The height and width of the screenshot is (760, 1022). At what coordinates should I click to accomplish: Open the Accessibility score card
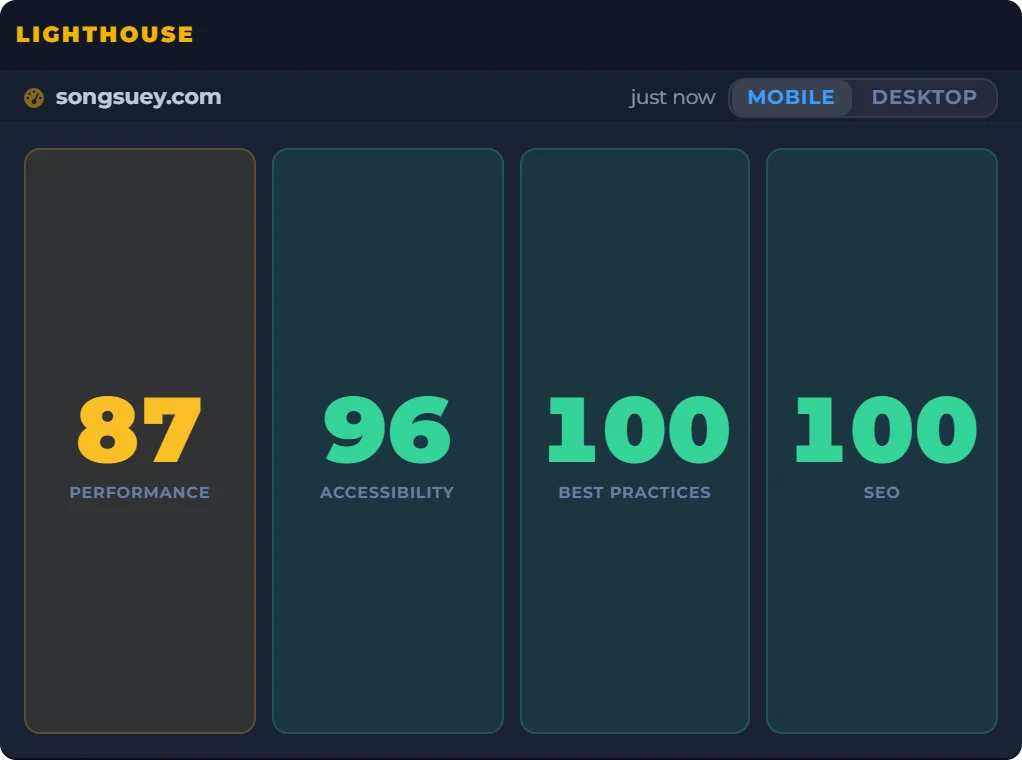pyautogui.click(x=388, y=441)
